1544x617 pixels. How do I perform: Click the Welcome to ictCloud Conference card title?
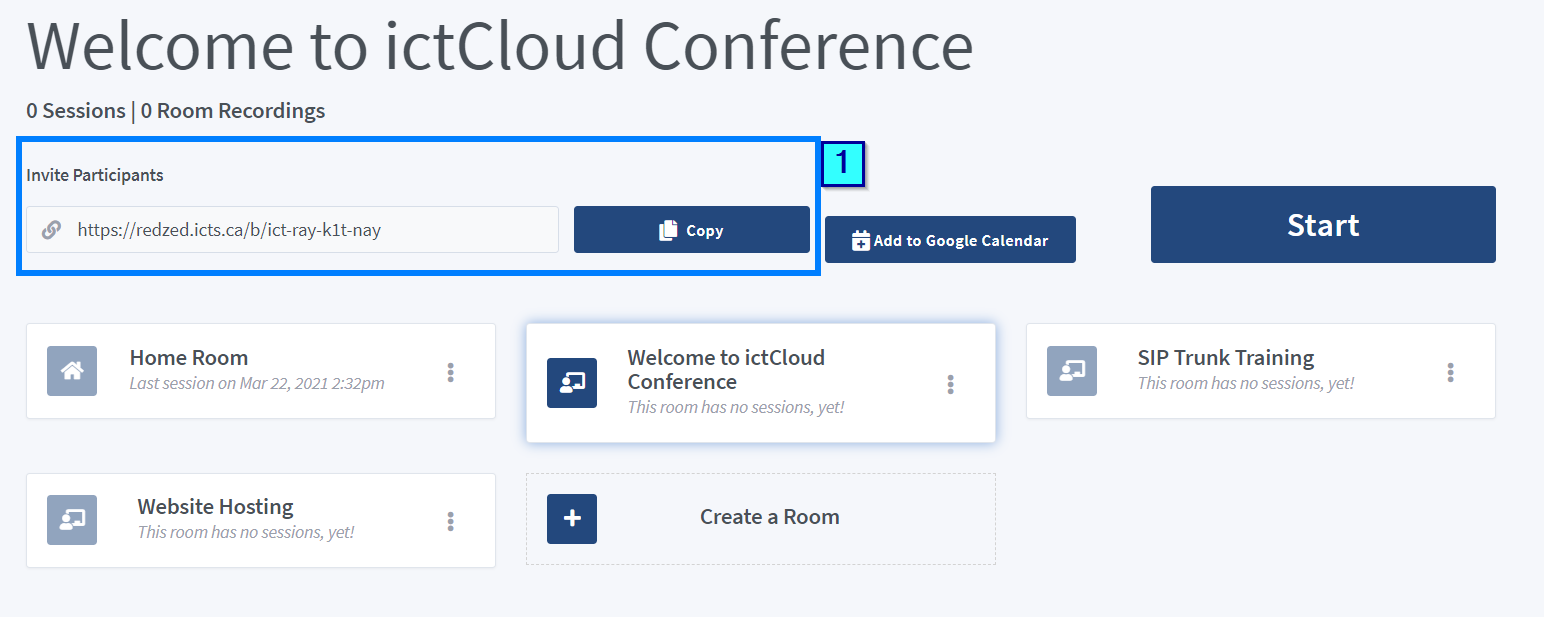(726, 370)
